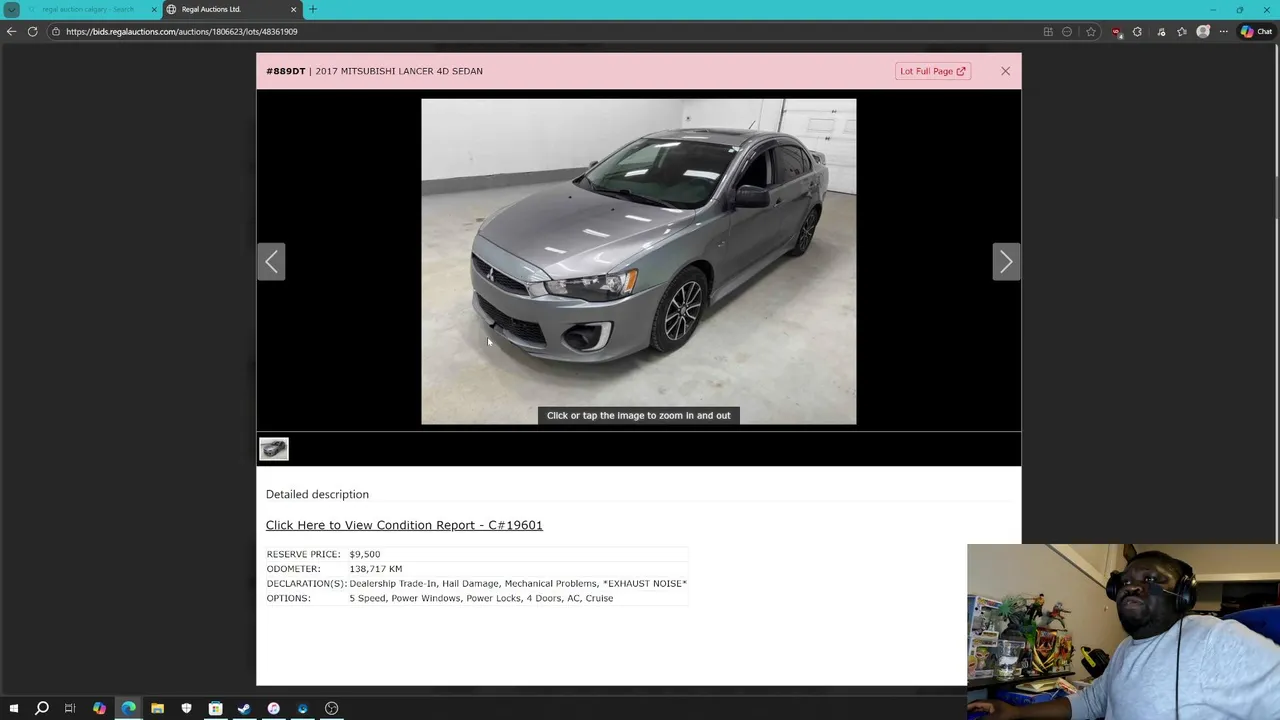Open OBS Studio from the taskbar
Image resolution: width=1280 pixels, height=720 pixels.
tap(331, 708)
